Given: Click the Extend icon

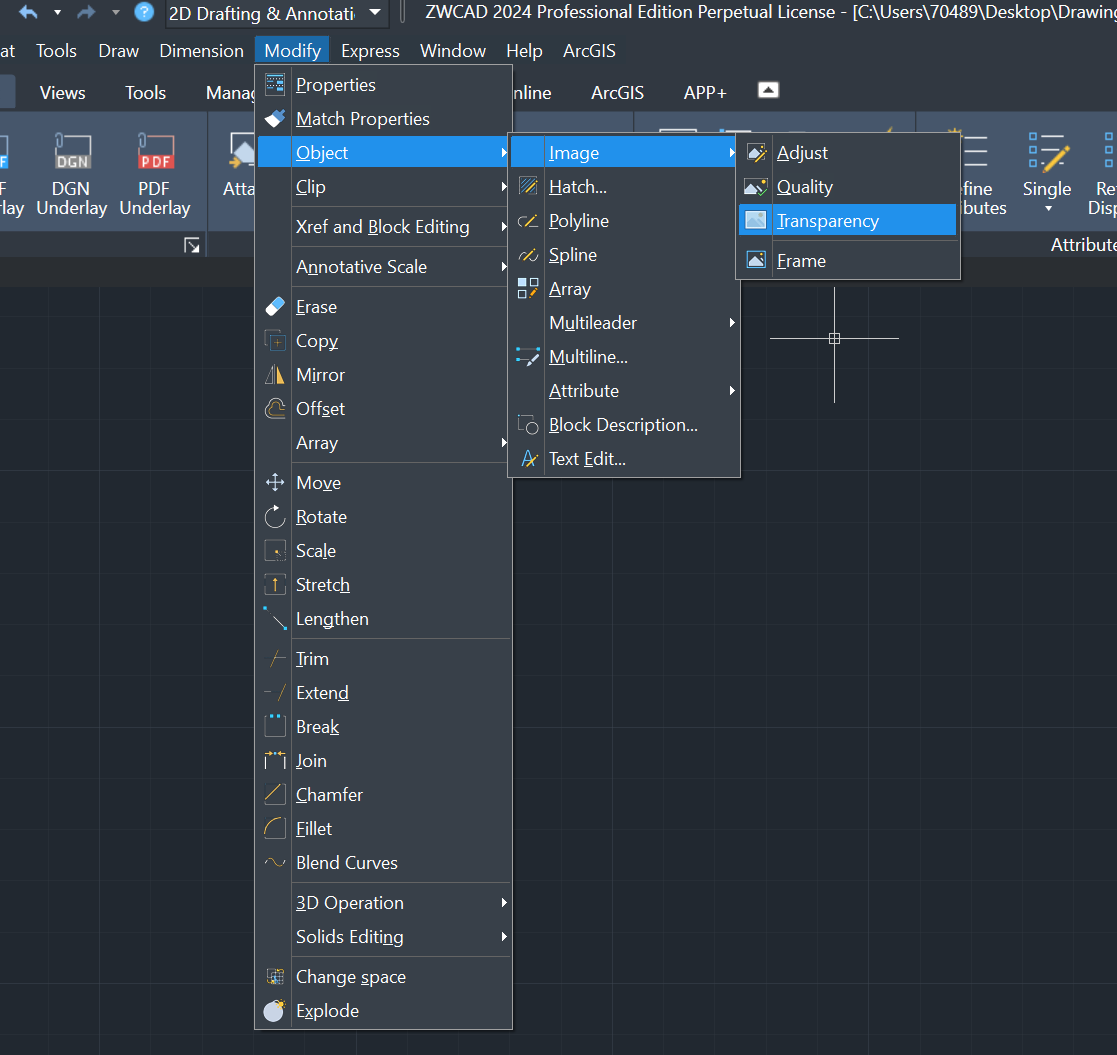Looking at the screenshot, I should click(275, 692).
